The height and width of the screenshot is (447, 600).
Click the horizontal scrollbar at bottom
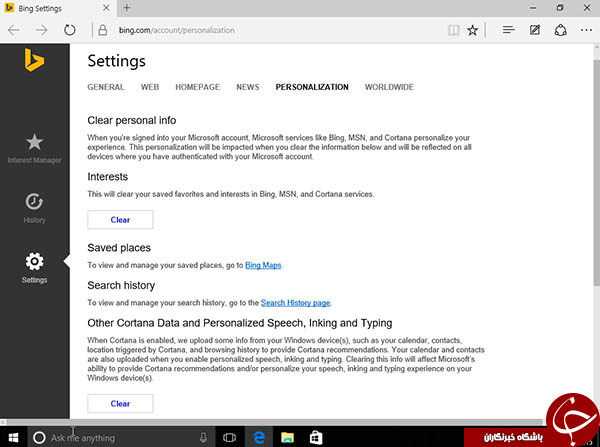(x=274, y=422)
